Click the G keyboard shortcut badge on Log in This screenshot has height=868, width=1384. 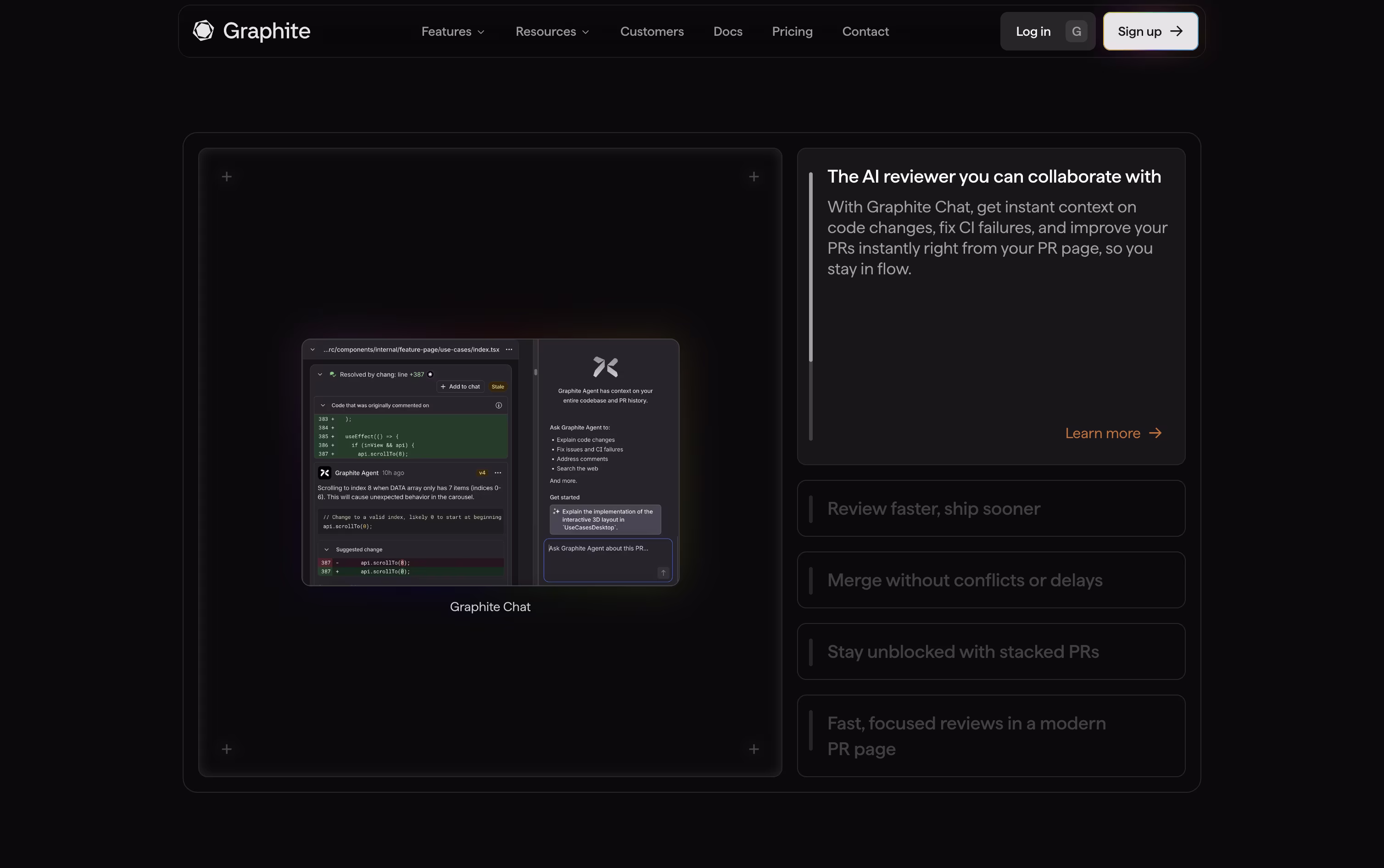(1076, 31)
